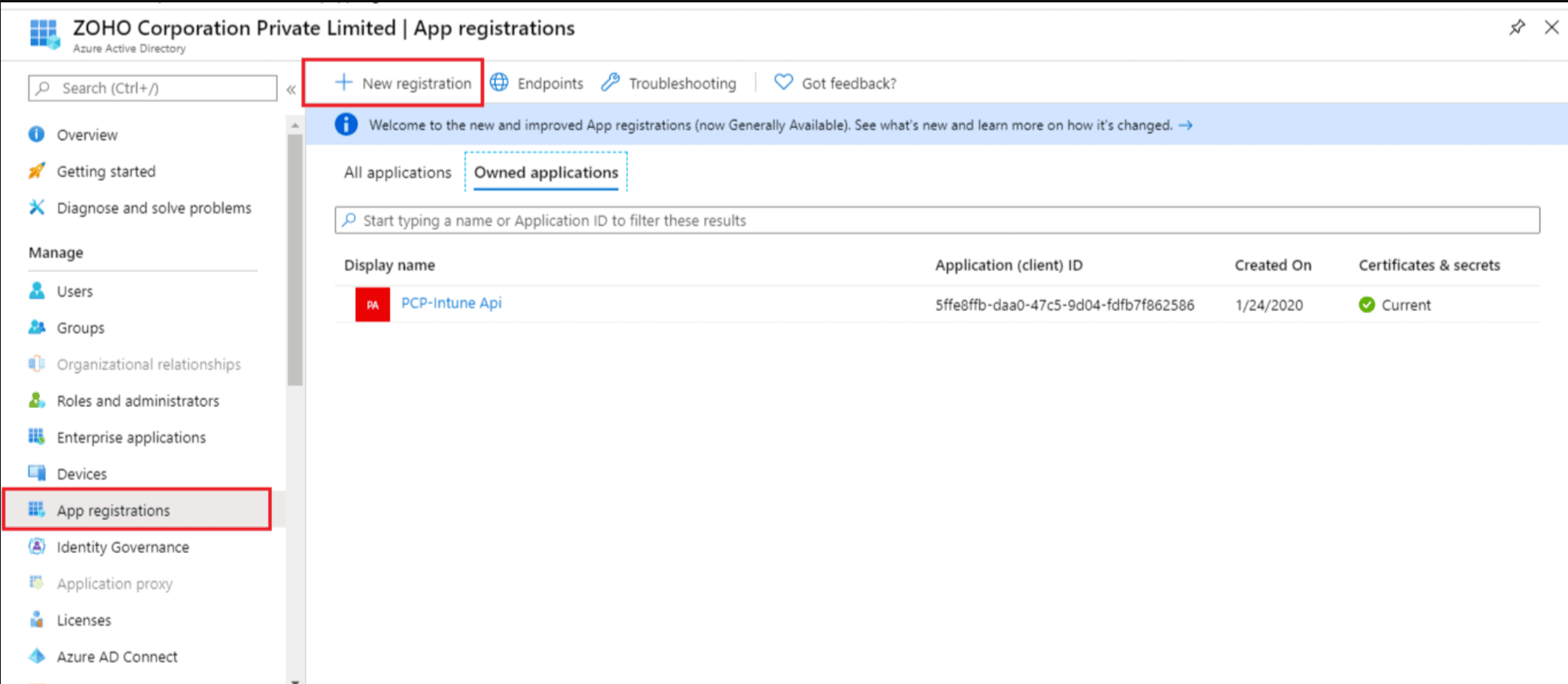
Task: Click the Application (client) ID column header
Action: (1009, 265)
